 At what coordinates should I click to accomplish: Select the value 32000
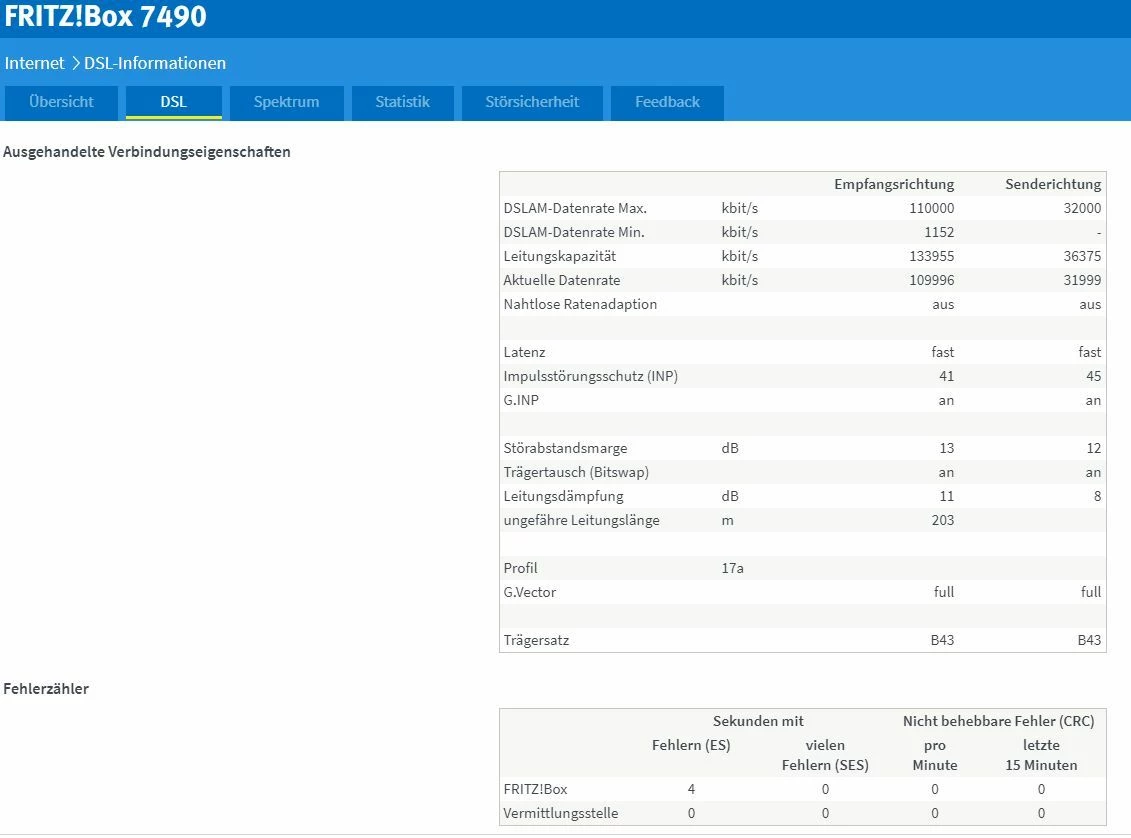[1082, 208]
